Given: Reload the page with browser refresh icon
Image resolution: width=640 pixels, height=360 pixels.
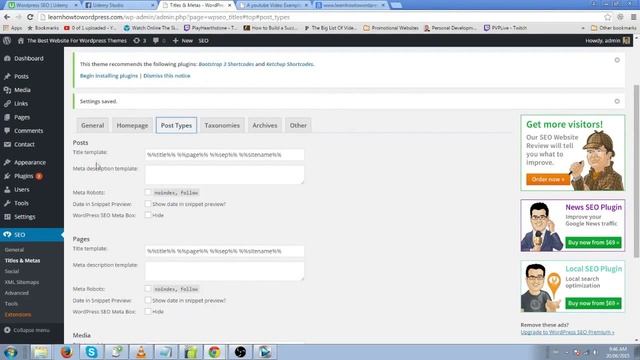Looking at the screenshot, I should (30, 17).
